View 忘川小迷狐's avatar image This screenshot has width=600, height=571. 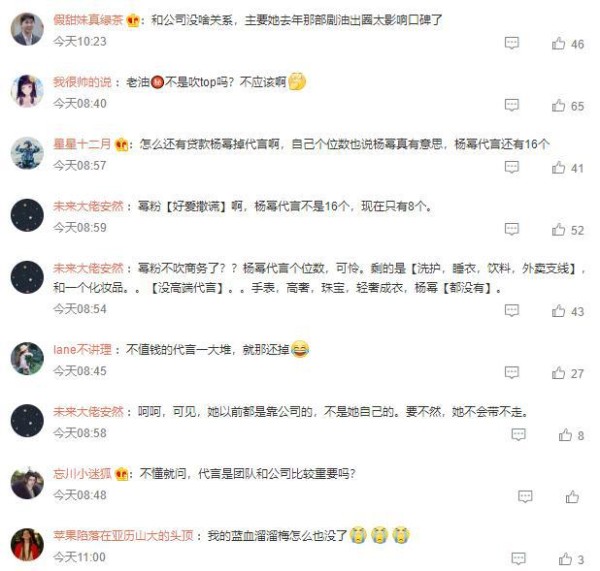pyautogui.click(x=27, y=482)
